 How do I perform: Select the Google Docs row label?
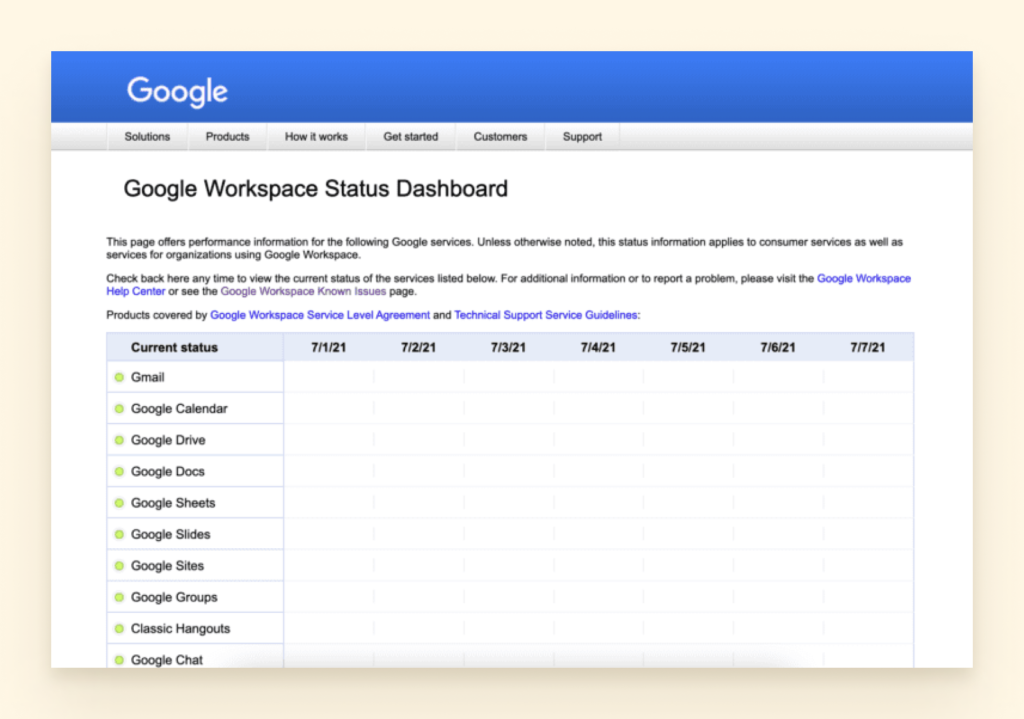click(x=167, y=471)
